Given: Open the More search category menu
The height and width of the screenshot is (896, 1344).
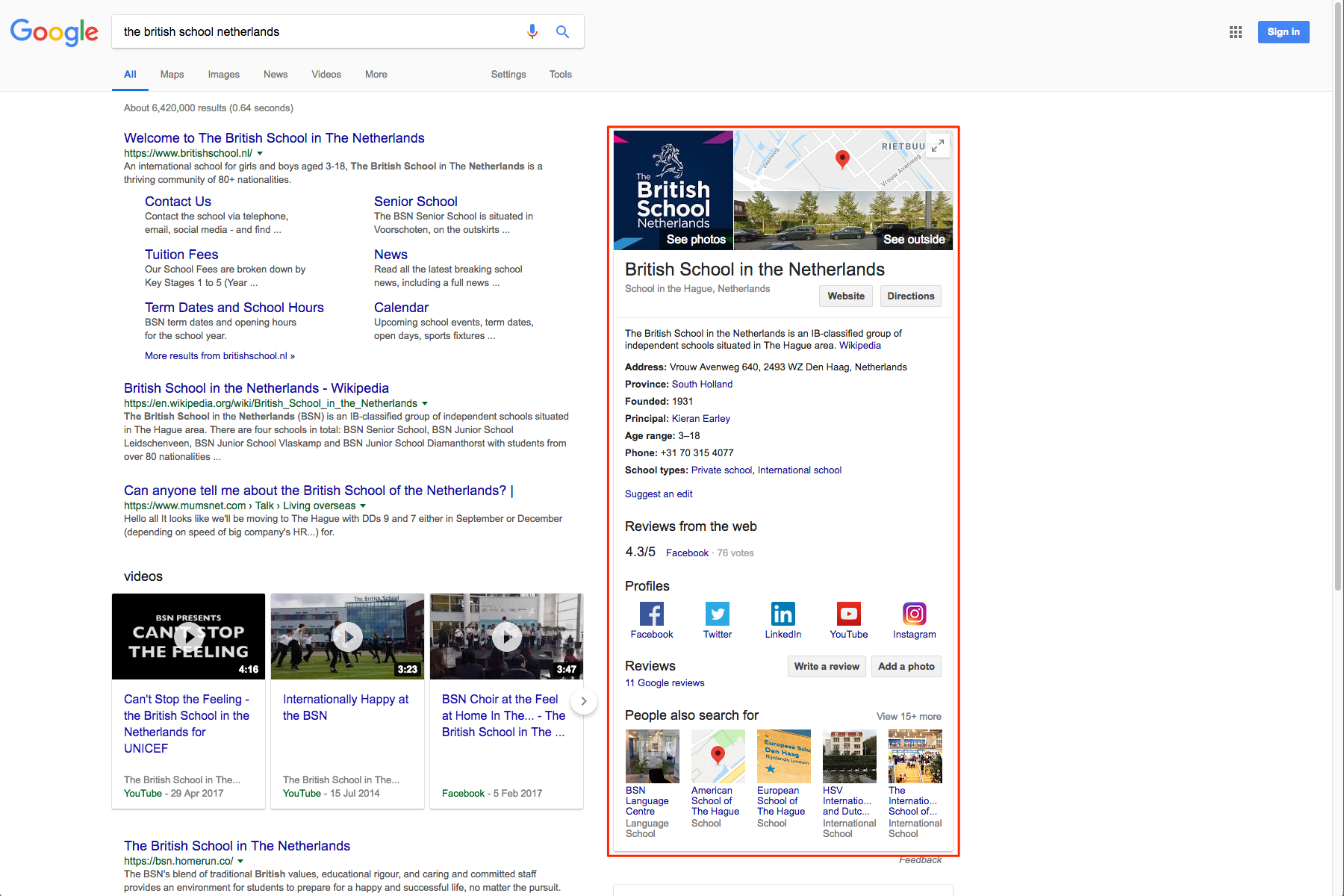Looking at the screenshot, I should (x=376, y=75).
